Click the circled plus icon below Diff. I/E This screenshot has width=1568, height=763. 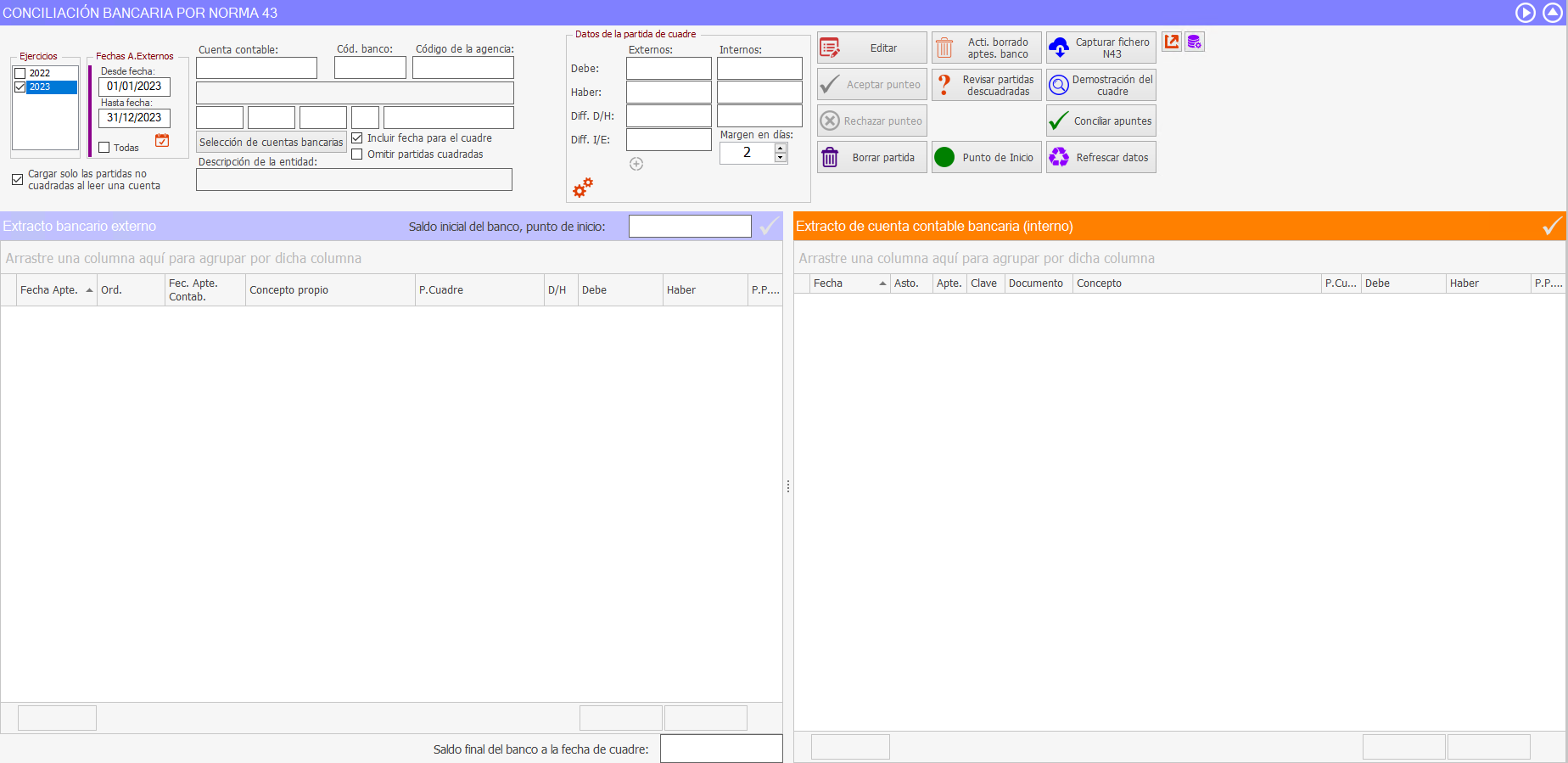[636, 164]
